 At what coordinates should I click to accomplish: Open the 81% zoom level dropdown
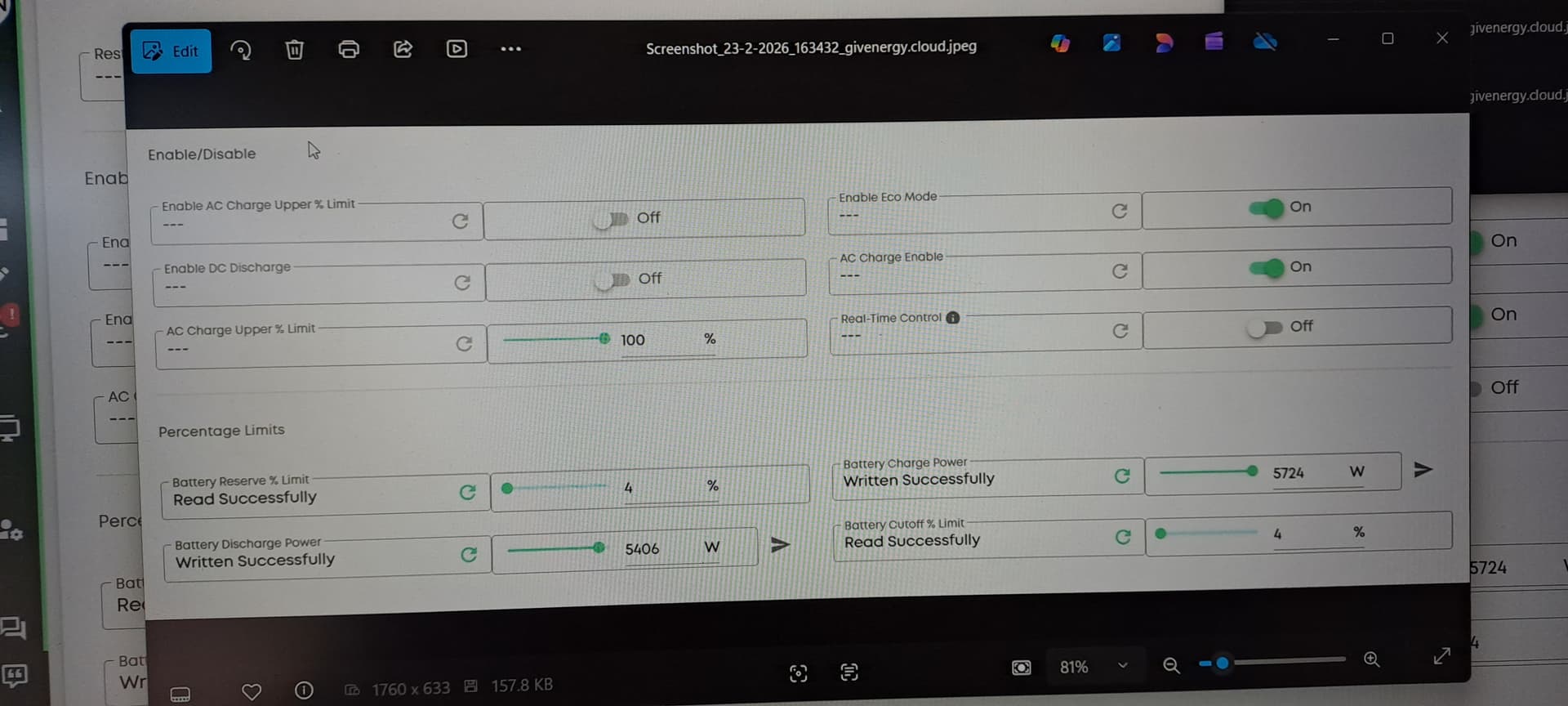(x=1123, y=665)
